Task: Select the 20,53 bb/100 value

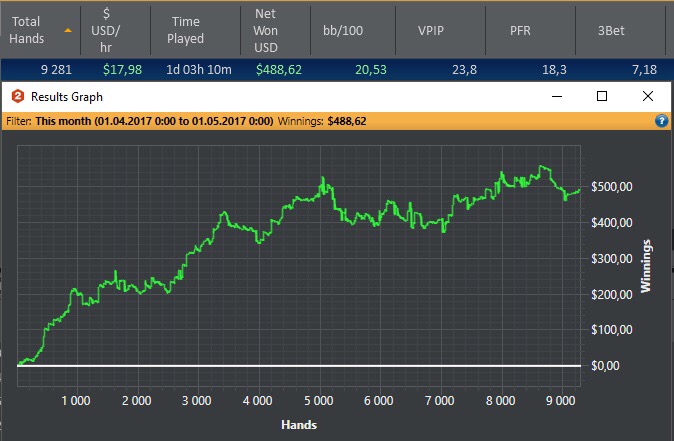Action: 371,70
